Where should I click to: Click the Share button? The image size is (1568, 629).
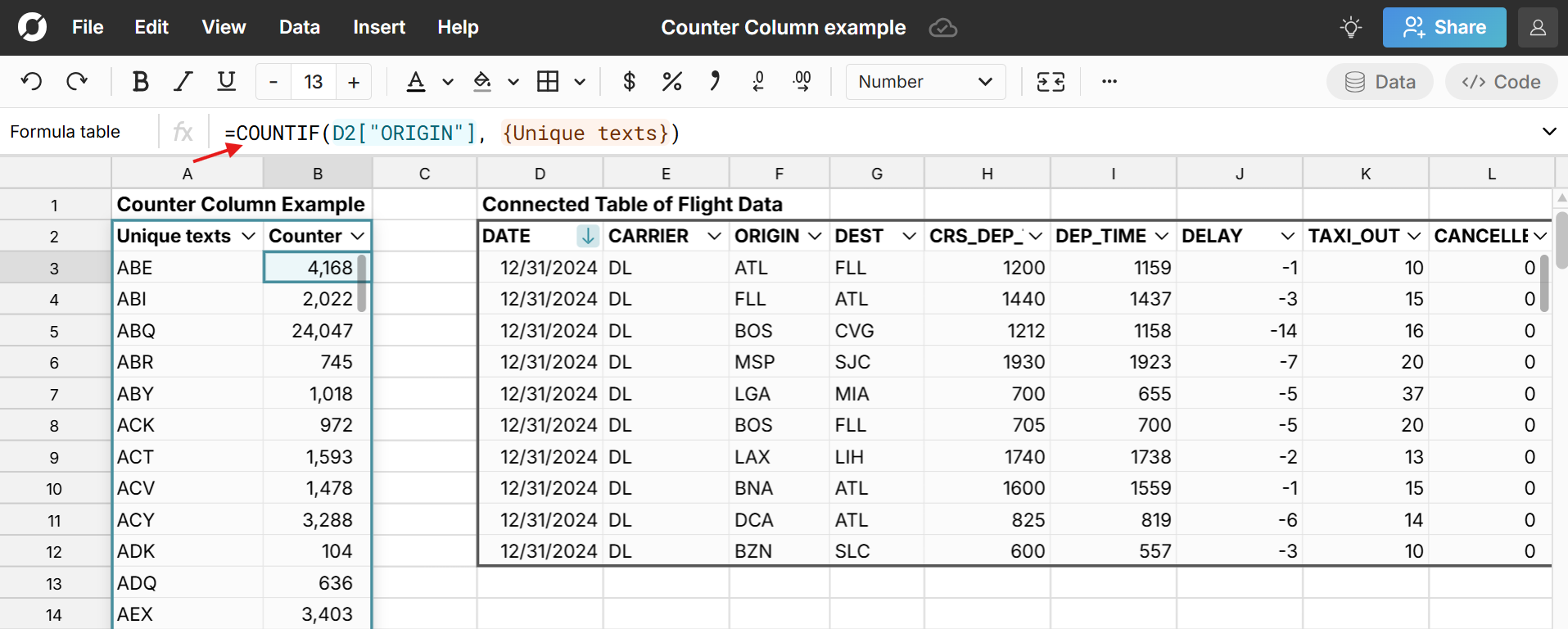1444,28
